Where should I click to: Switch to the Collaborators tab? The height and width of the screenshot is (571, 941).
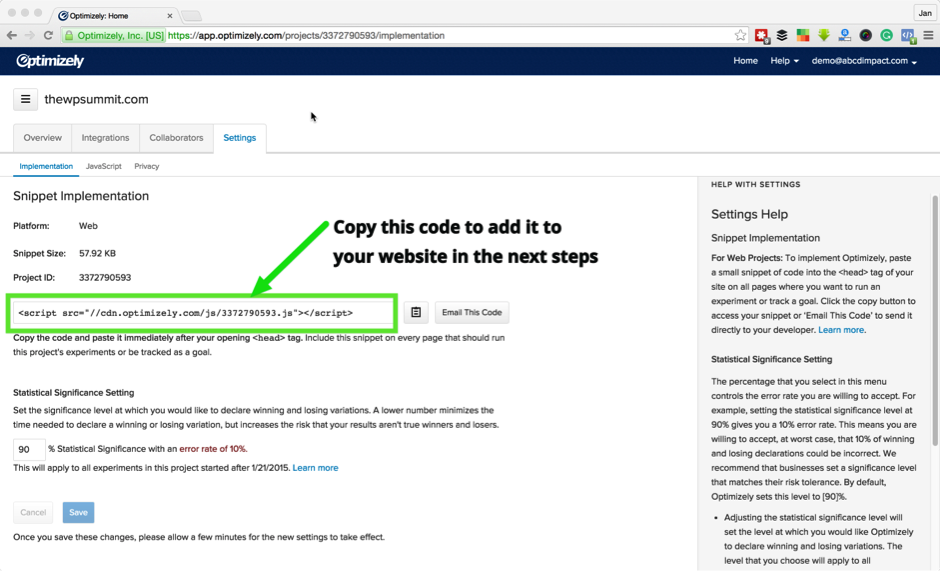pos(176,138)
